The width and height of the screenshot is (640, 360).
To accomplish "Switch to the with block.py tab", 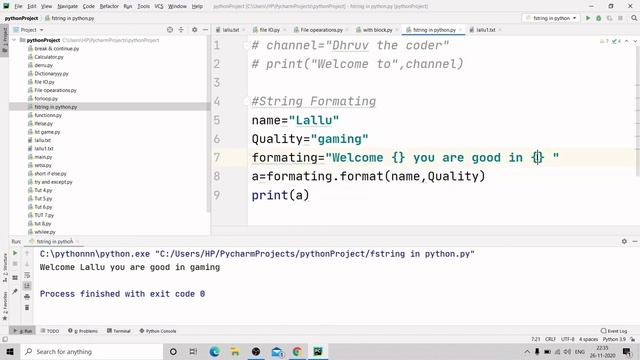I will [377, 30].
